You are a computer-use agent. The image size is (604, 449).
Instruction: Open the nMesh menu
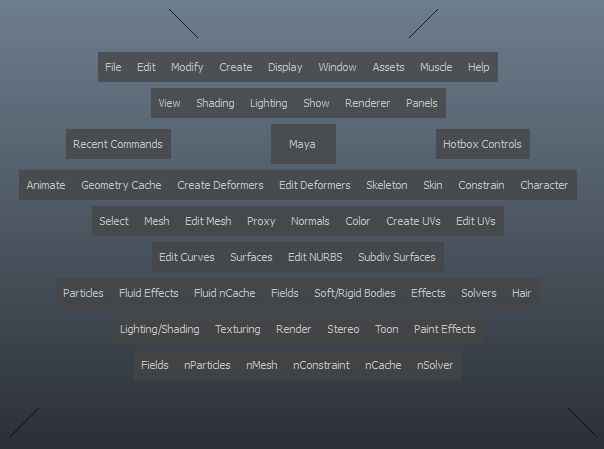coord(262,365)
